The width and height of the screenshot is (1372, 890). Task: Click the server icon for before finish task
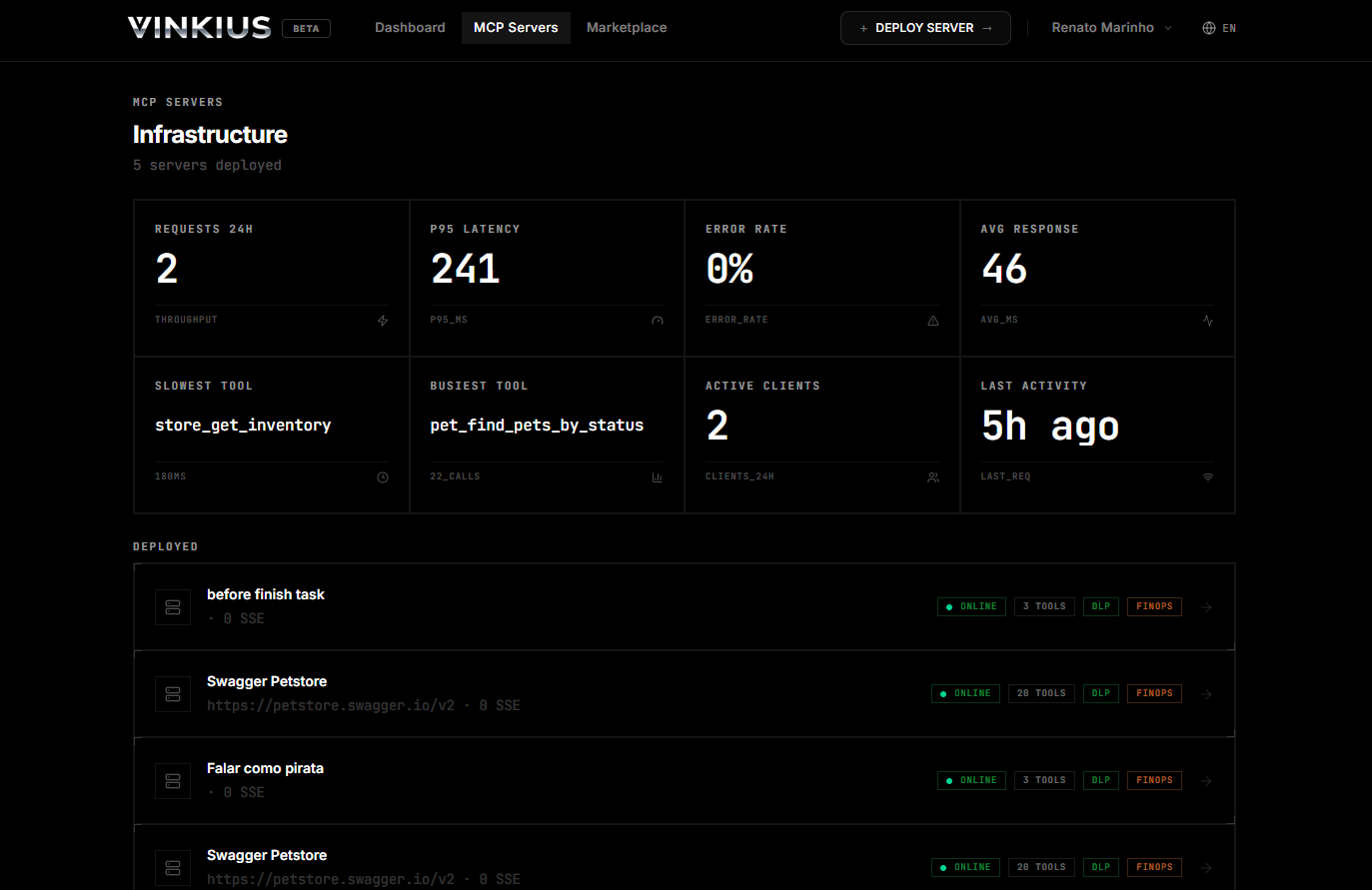(x=173, y=607)
